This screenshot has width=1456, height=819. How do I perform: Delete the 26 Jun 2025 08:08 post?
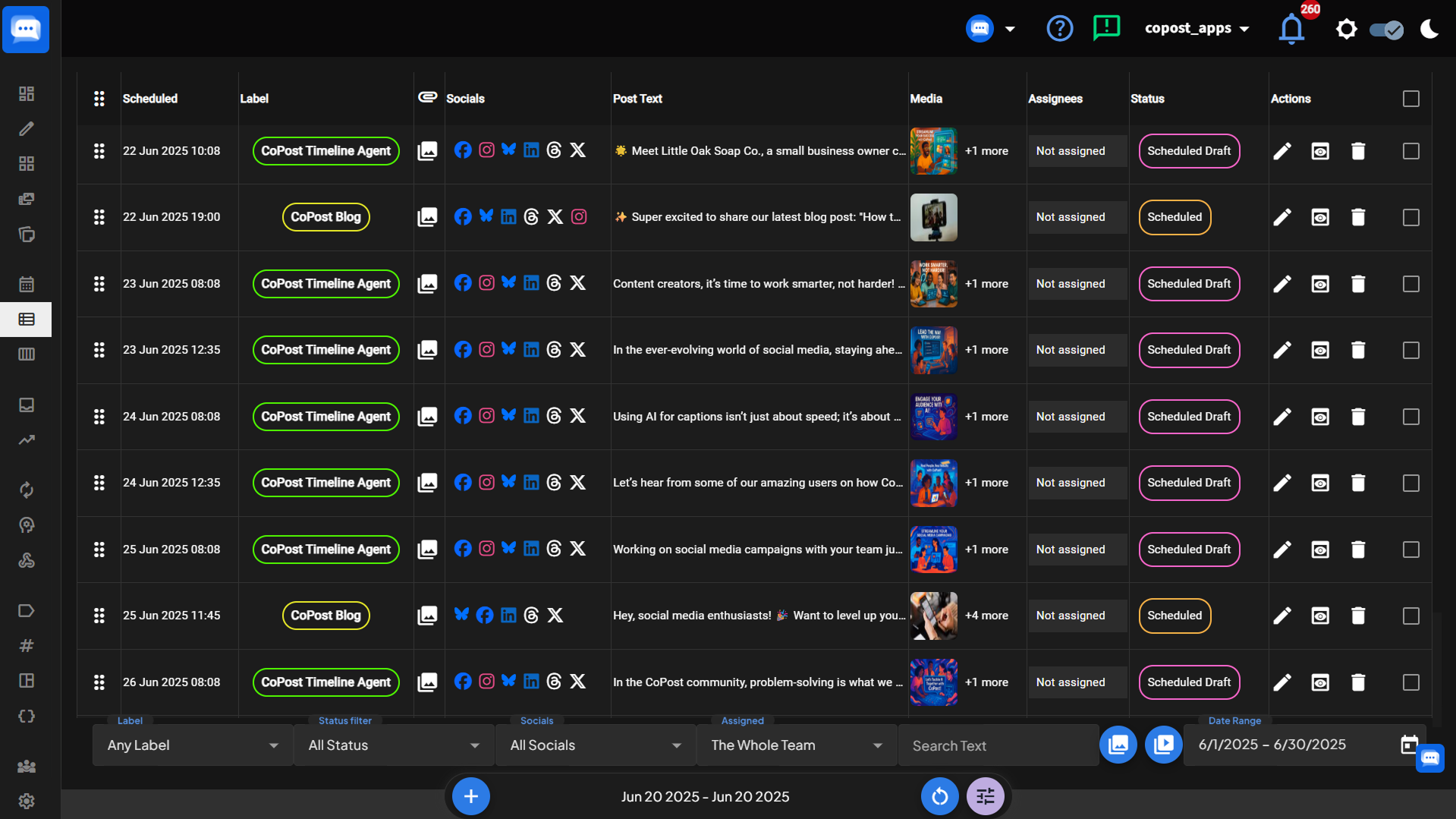(x=1358, y=682)
